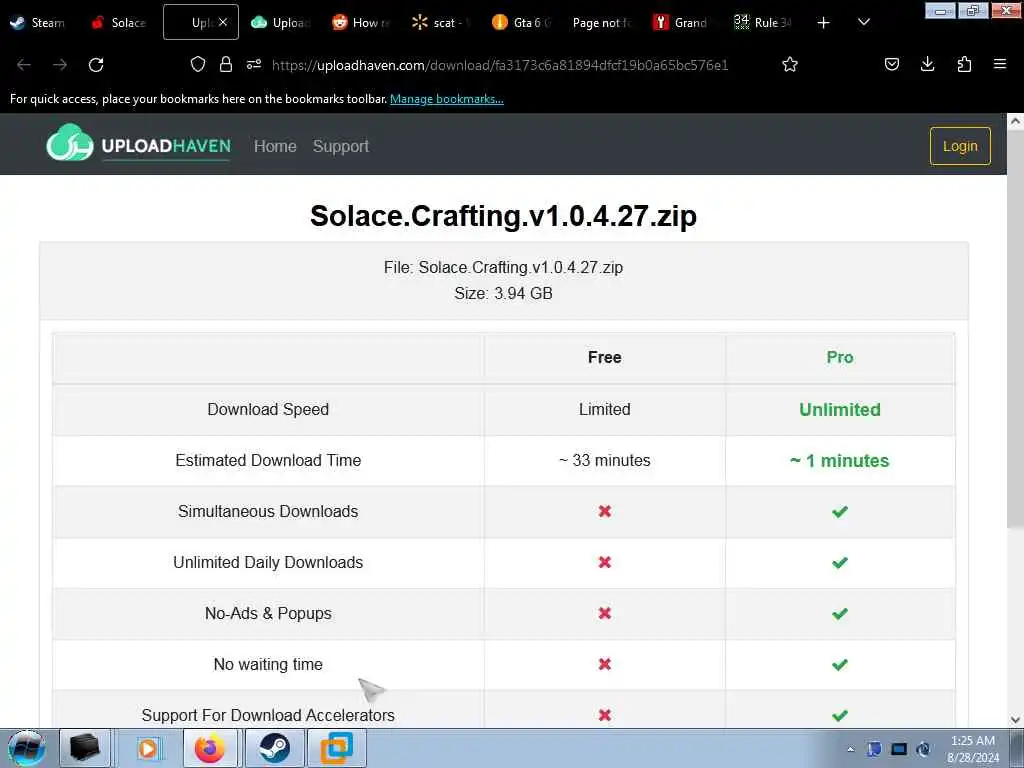
Task: Select the File: Solace.Crafting line
Action: click(504, 267)
